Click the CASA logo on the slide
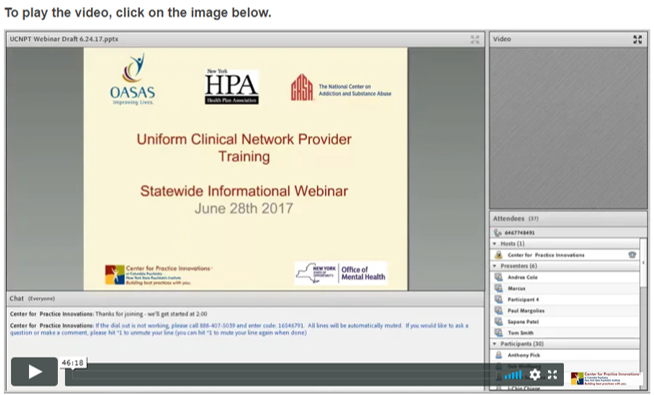The image size is (654, 395). pos(341,88)
